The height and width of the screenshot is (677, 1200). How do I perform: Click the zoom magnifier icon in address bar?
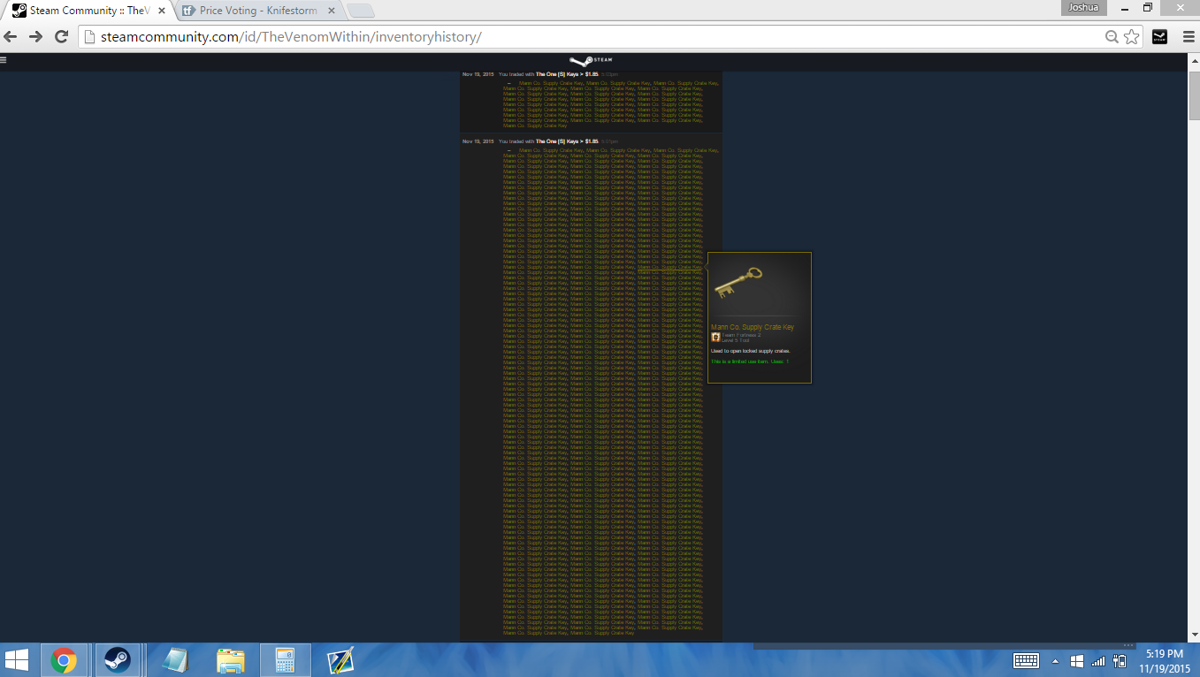[1111, 37]
